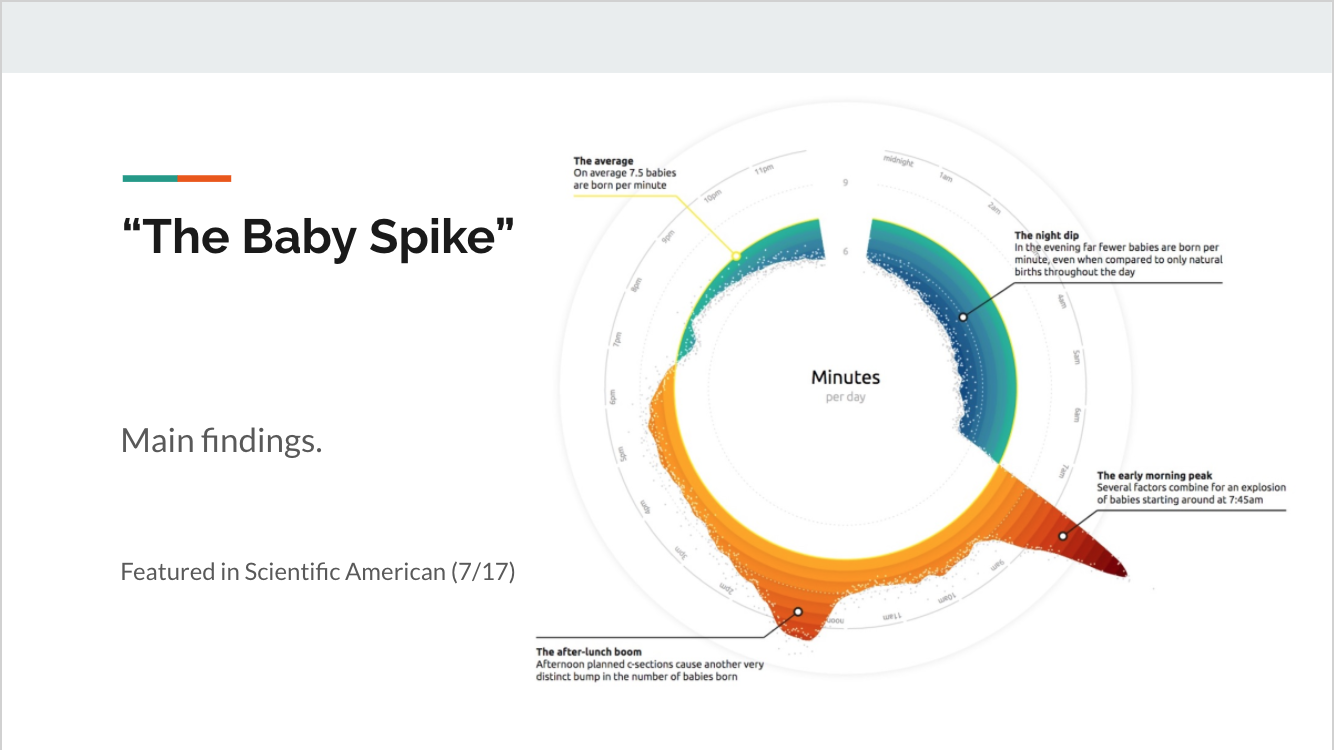This screenshot has height=750, width=1334.
Task: Click the "10am" hour label
Action: pos(947,600)
